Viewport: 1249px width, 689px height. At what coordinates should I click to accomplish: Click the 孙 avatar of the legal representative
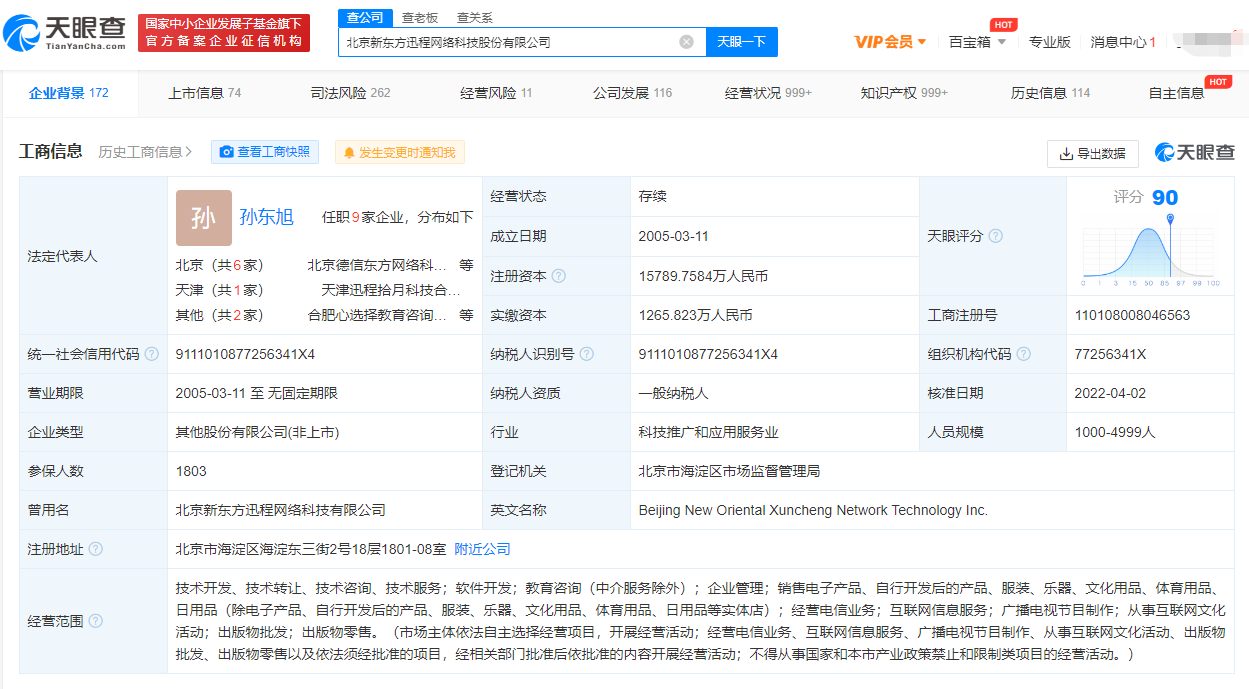click(203, 218)
